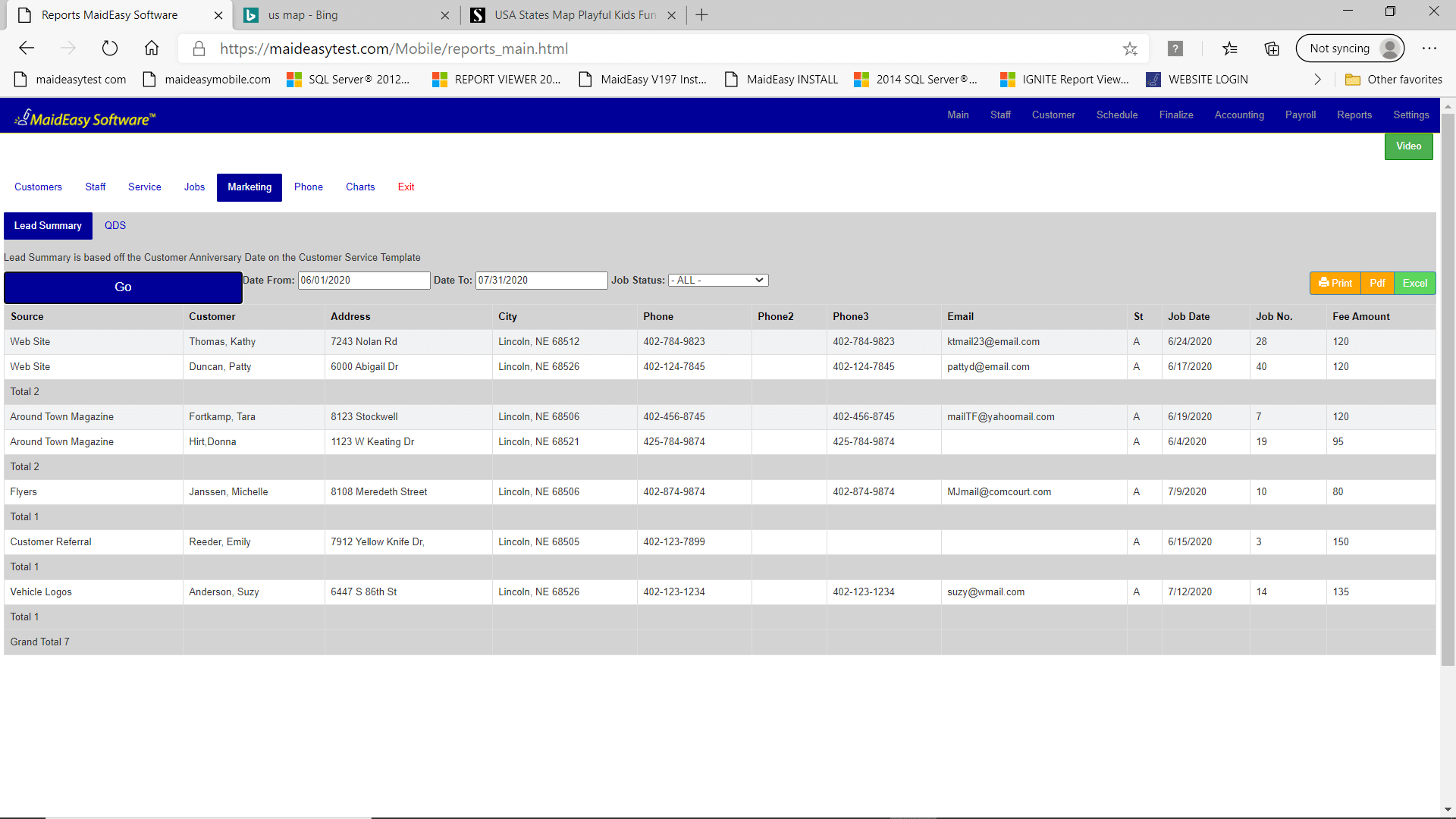Select the Lead Summary sub-tab
Image resolution: width=1456 pixels, height=819 pixels.
point(48,226)
